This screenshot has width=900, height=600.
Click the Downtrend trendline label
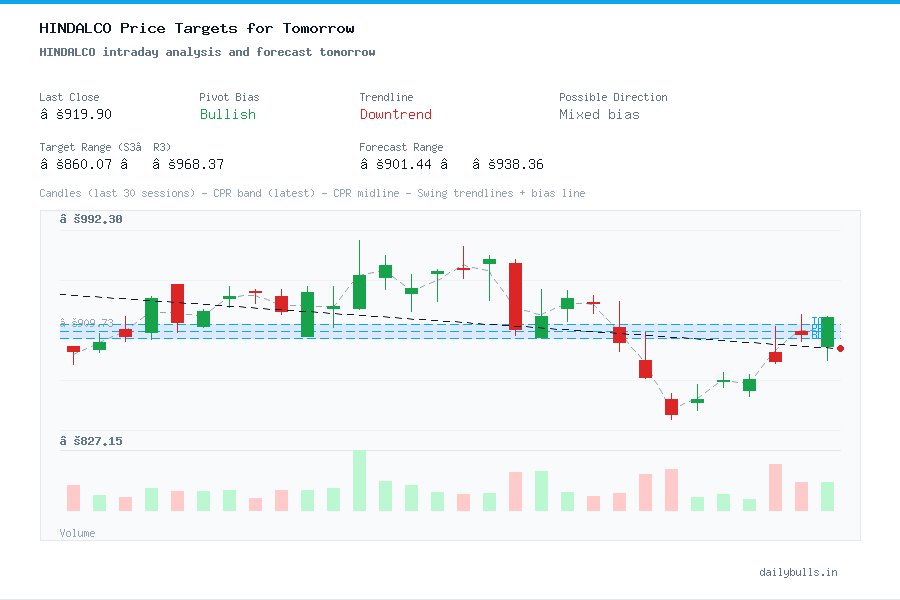396,115
